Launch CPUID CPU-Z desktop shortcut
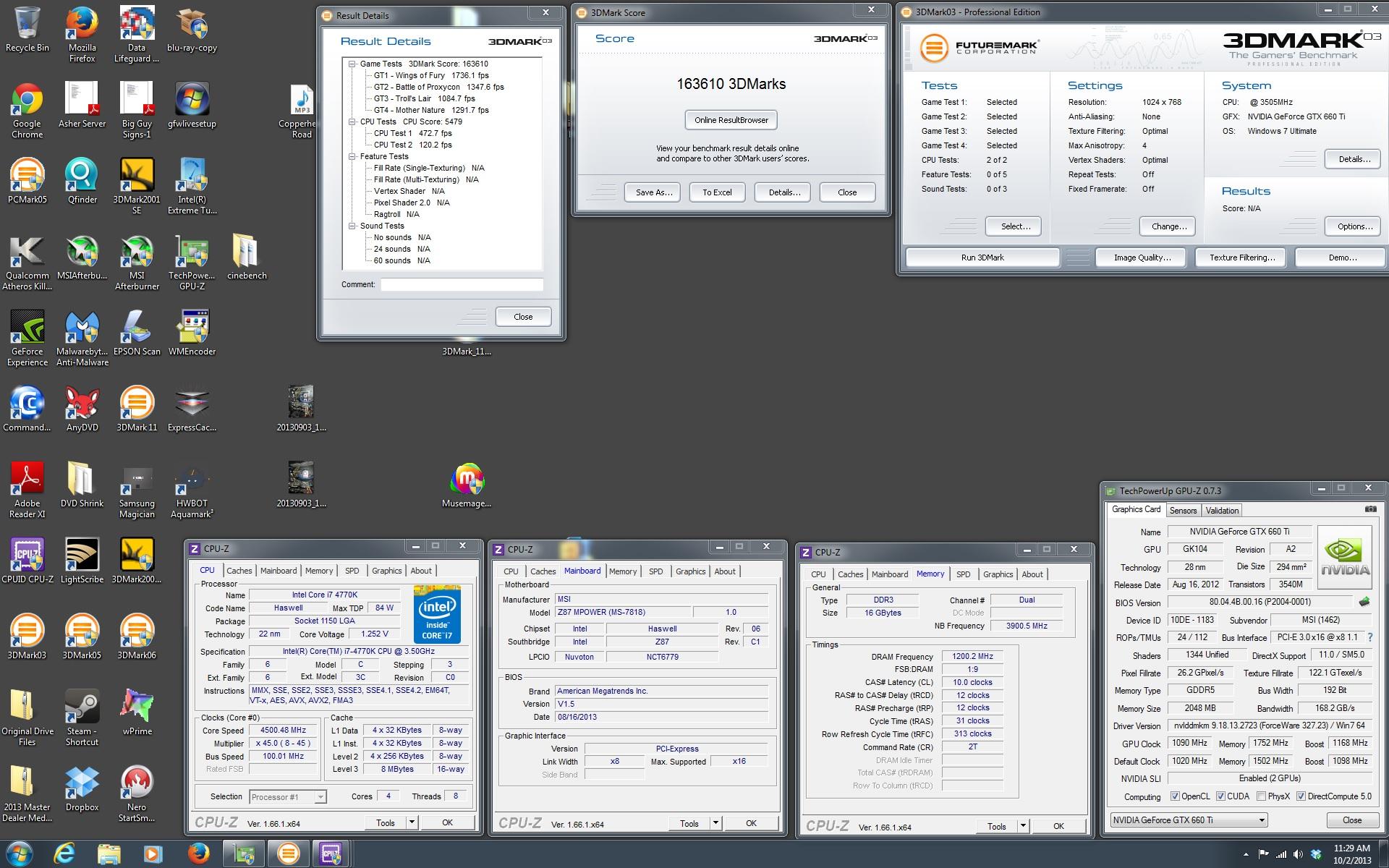Image resolution: width=1389 pixels, height=868 pixels. click(x=27, y=561)
